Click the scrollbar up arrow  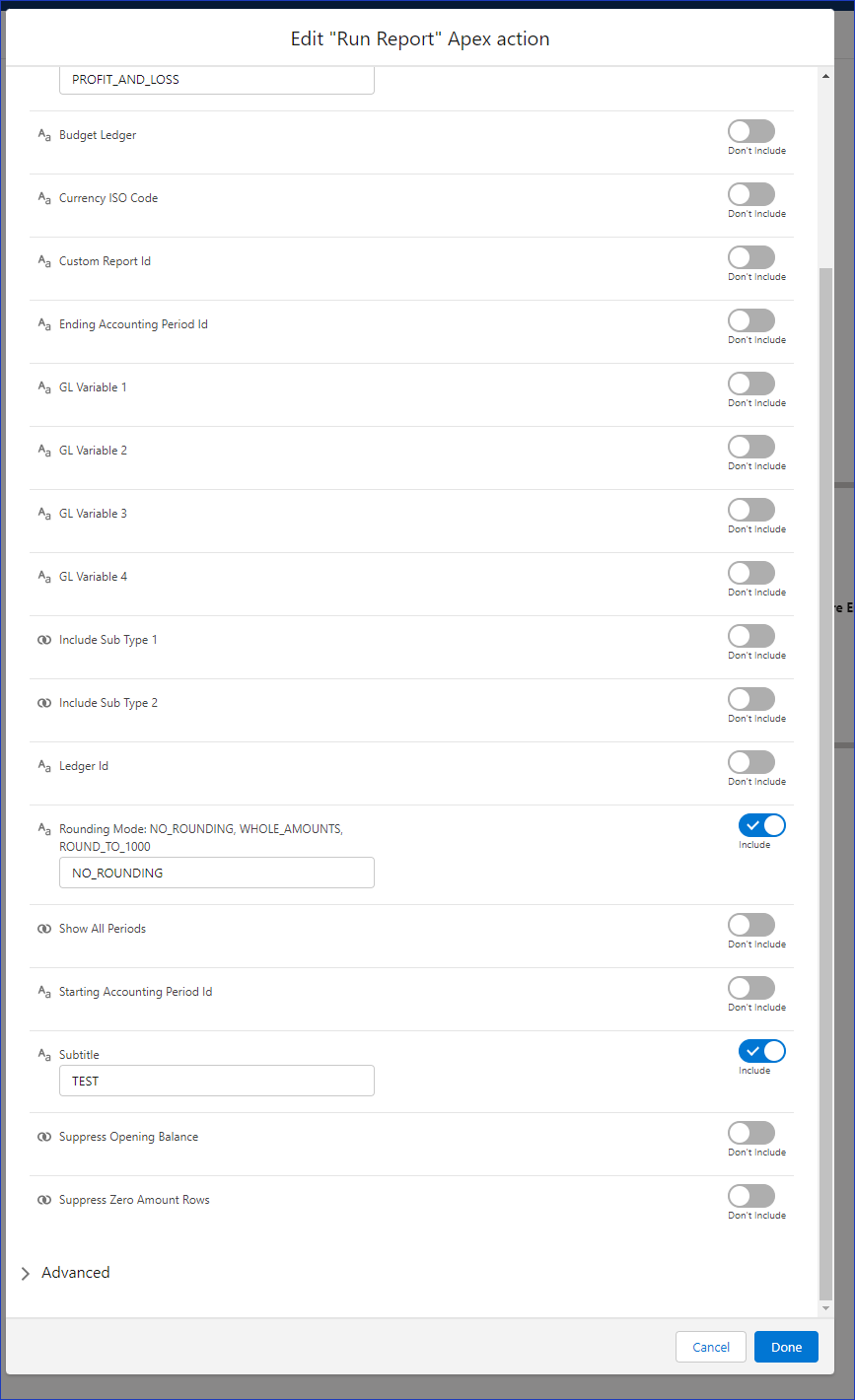826,76
